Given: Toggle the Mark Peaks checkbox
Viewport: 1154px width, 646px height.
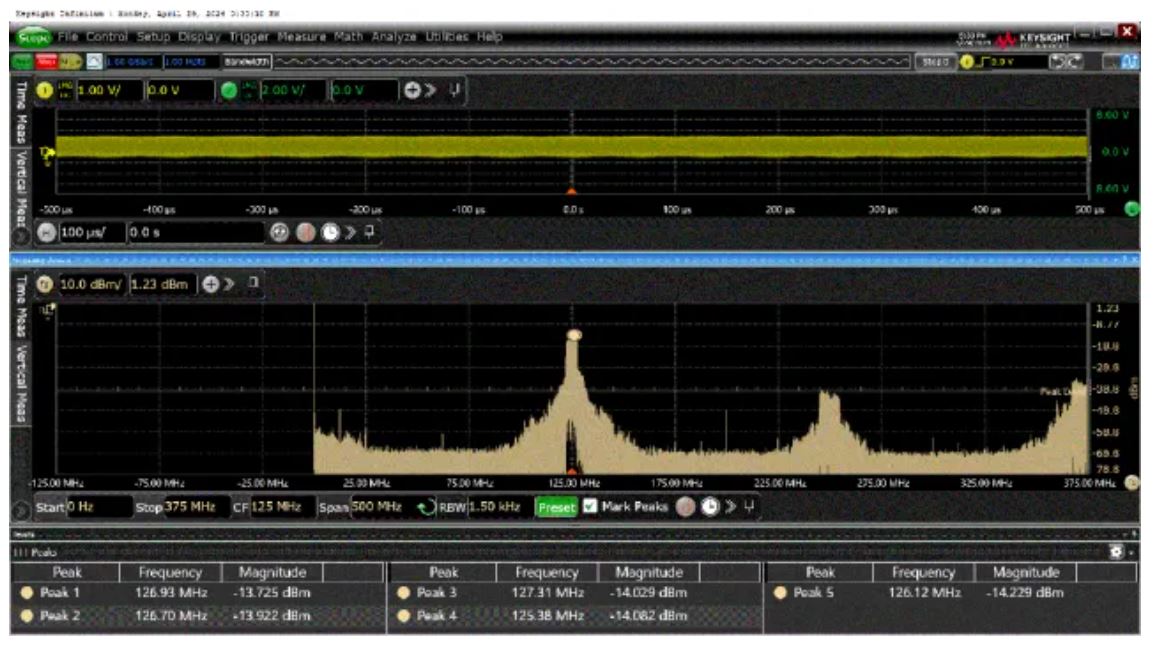Looking at the screenshot, I should [x=590, y=506].
